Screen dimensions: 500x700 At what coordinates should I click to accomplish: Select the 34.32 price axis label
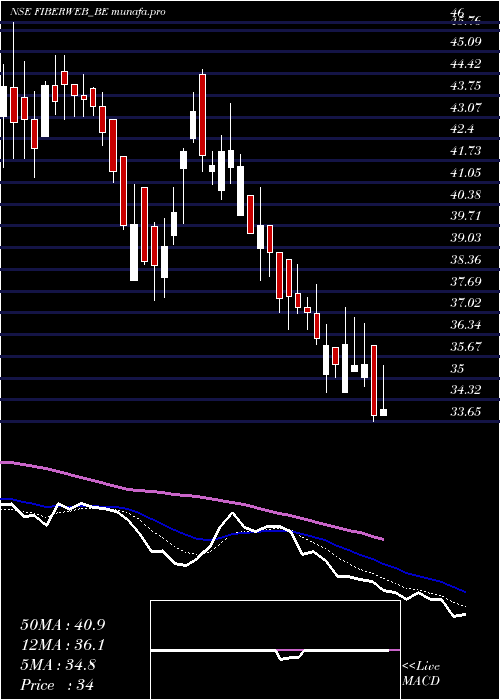(x=466, y=390)
